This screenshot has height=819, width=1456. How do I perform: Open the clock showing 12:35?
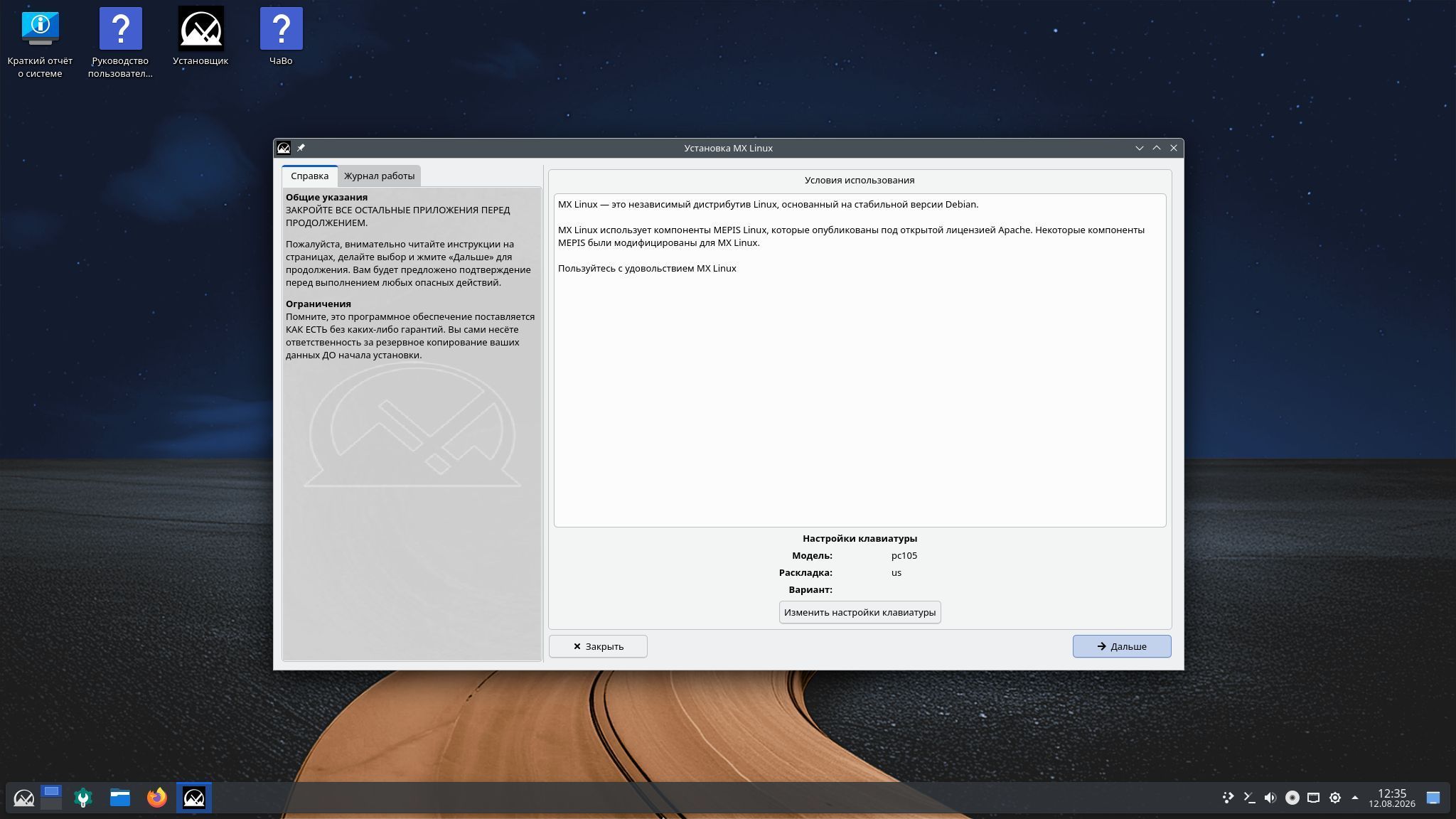pos(1392,798)
